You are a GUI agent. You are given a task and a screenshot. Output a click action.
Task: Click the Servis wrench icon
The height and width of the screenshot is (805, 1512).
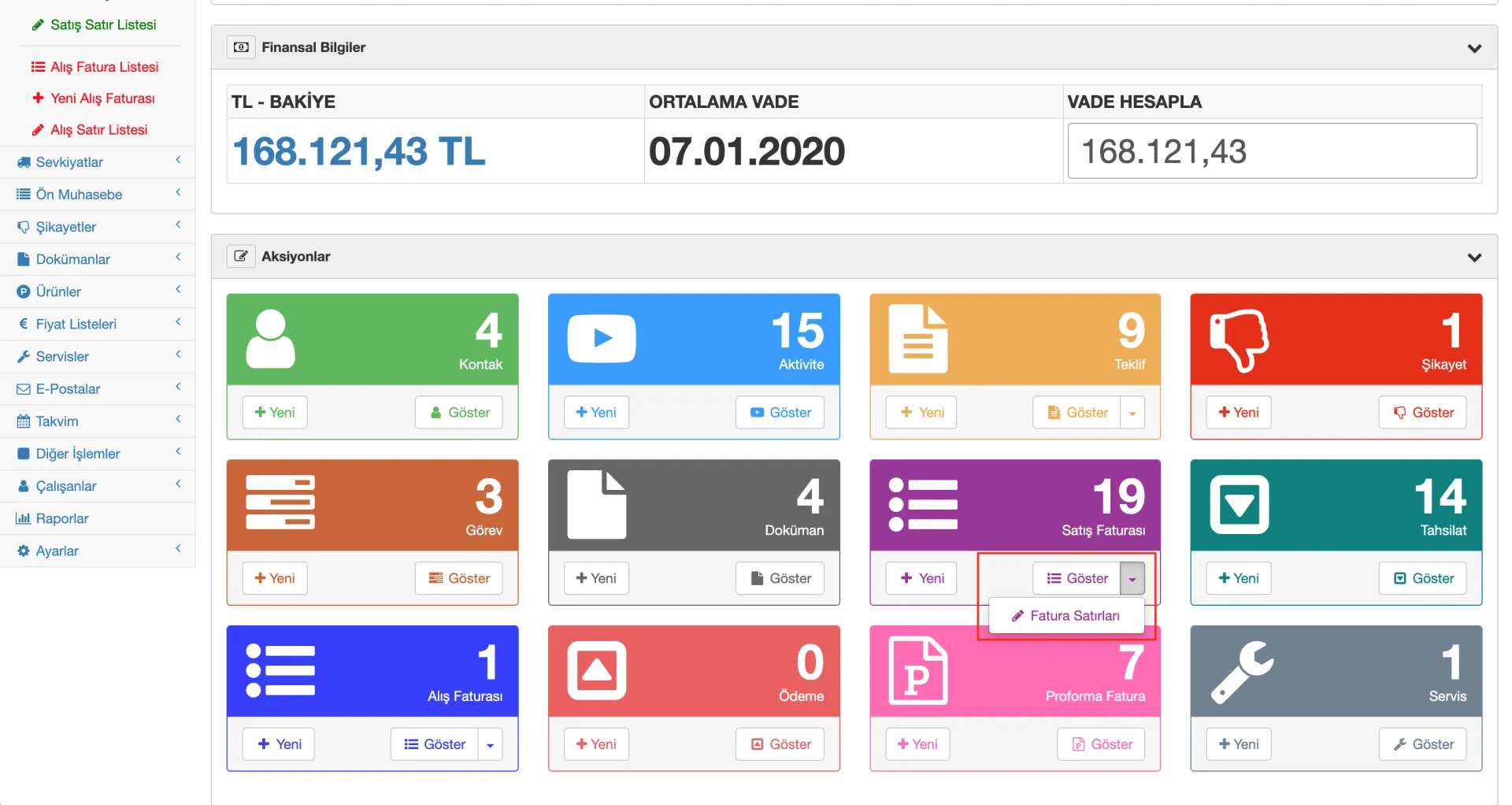click(x=1242, y=672)
